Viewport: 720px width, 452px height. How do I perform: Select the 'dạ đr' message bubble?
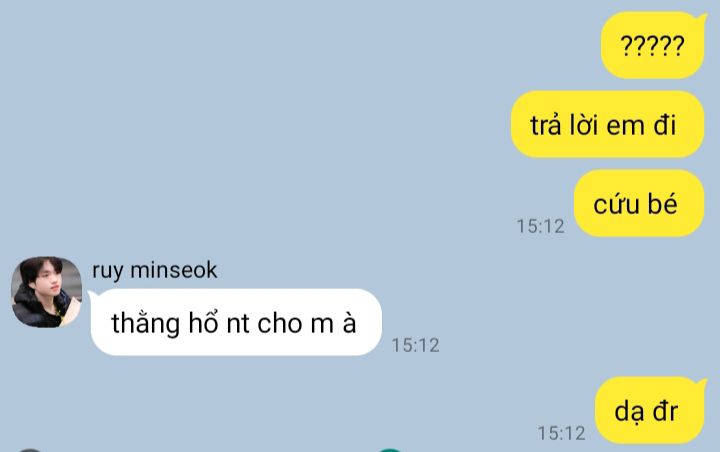click(650, 410)
